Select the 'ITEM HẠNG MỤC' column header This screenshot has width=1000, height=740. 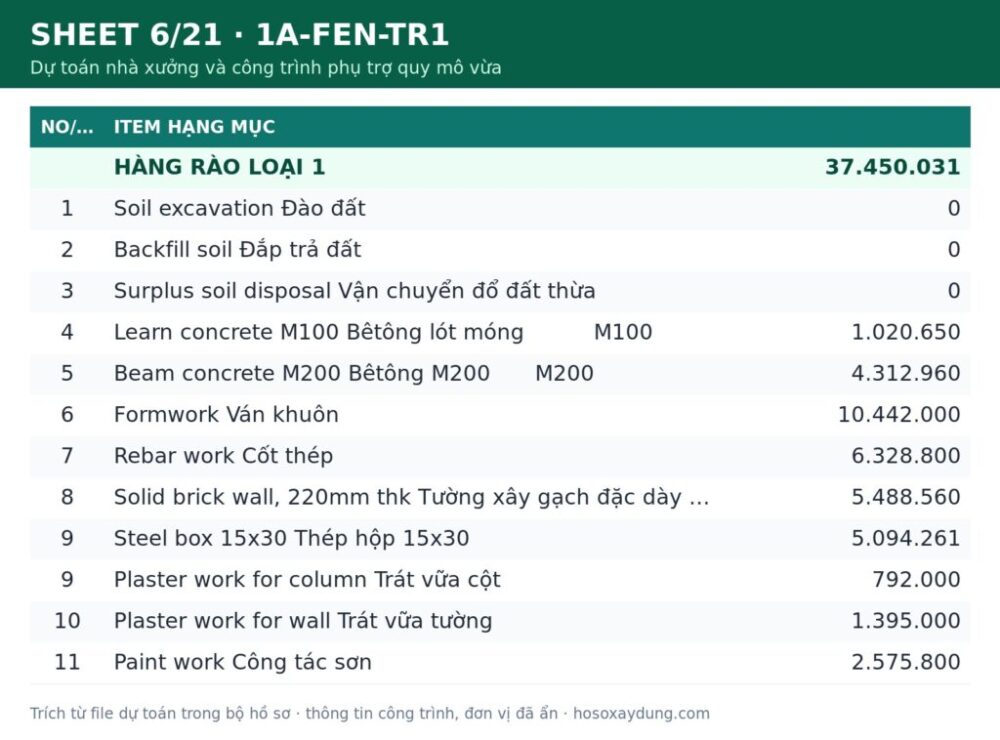point(194,127)
